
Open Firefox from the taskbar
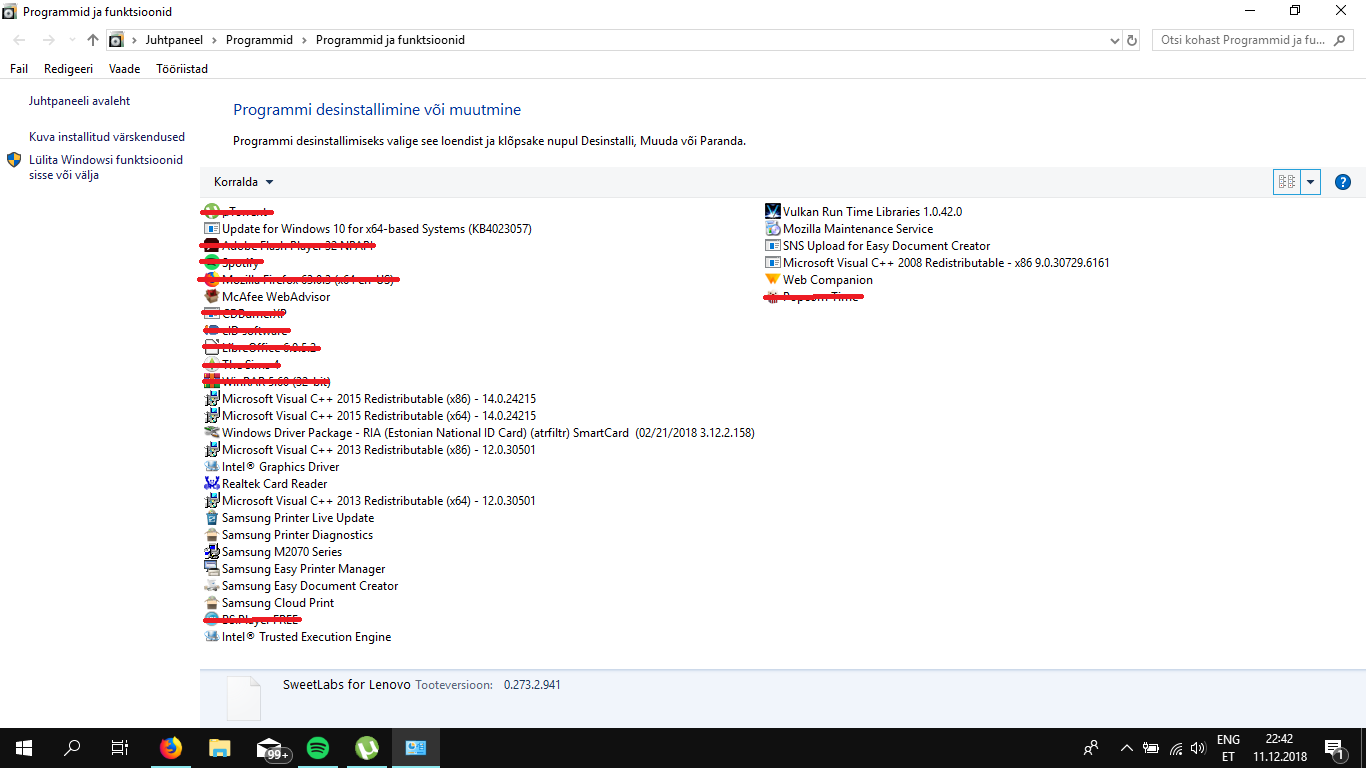pyautogui.click(x=171, y=748)
